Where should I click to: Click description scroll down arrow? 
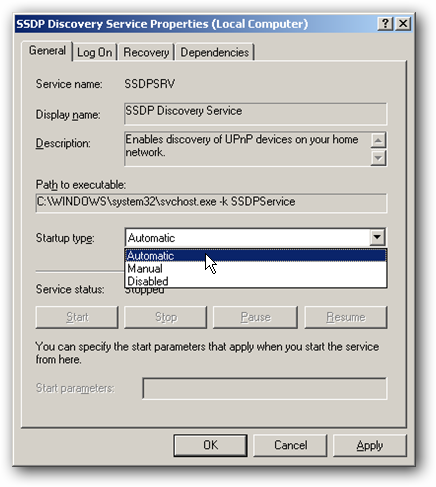pos(378,158)
